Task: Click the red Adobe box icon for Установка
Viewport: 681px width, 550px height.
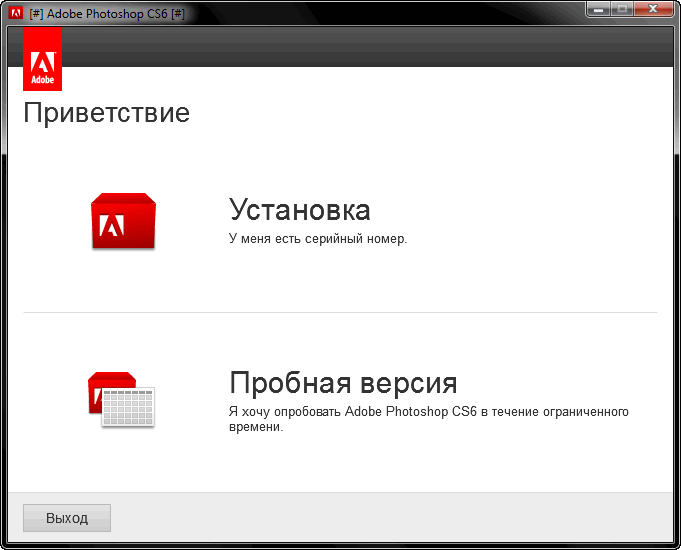Action: click(123, 221)
